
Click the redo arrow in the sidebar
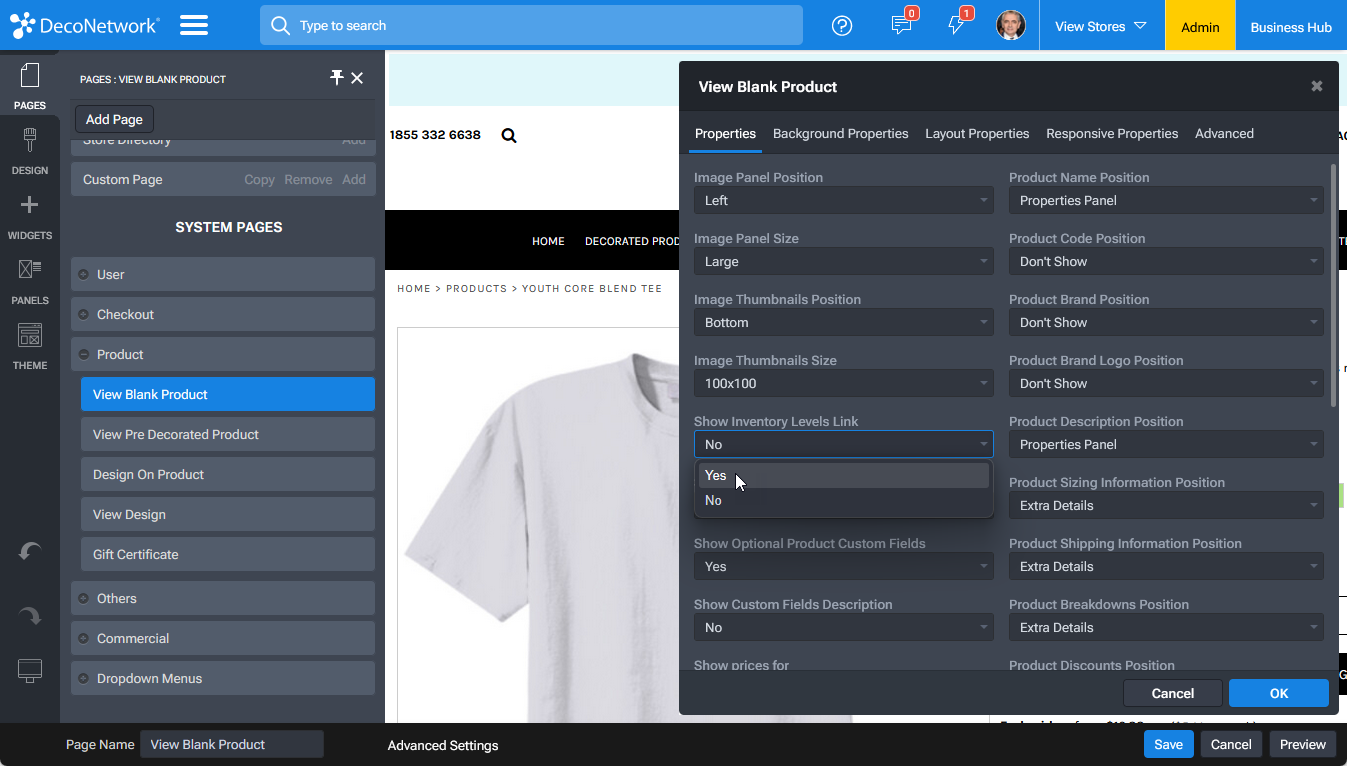coord(30,615)
